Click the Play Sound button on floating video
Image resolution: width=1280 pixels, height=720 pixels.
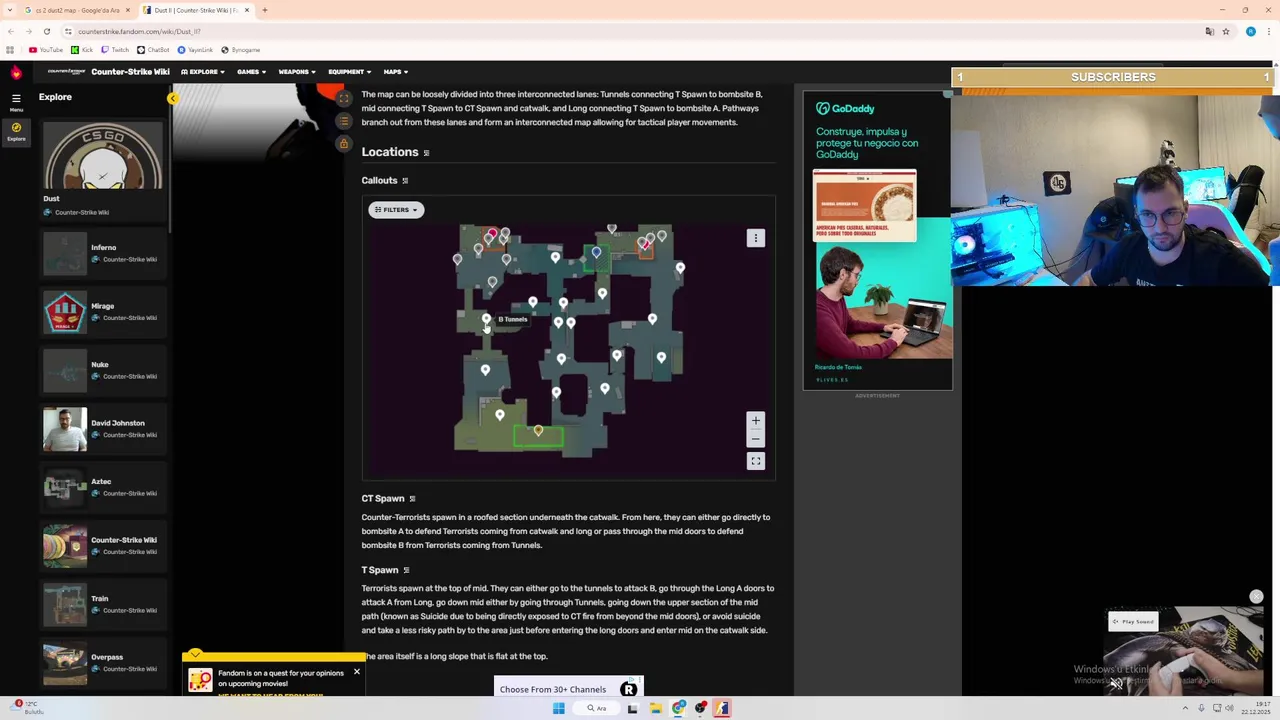point(1133,622)
